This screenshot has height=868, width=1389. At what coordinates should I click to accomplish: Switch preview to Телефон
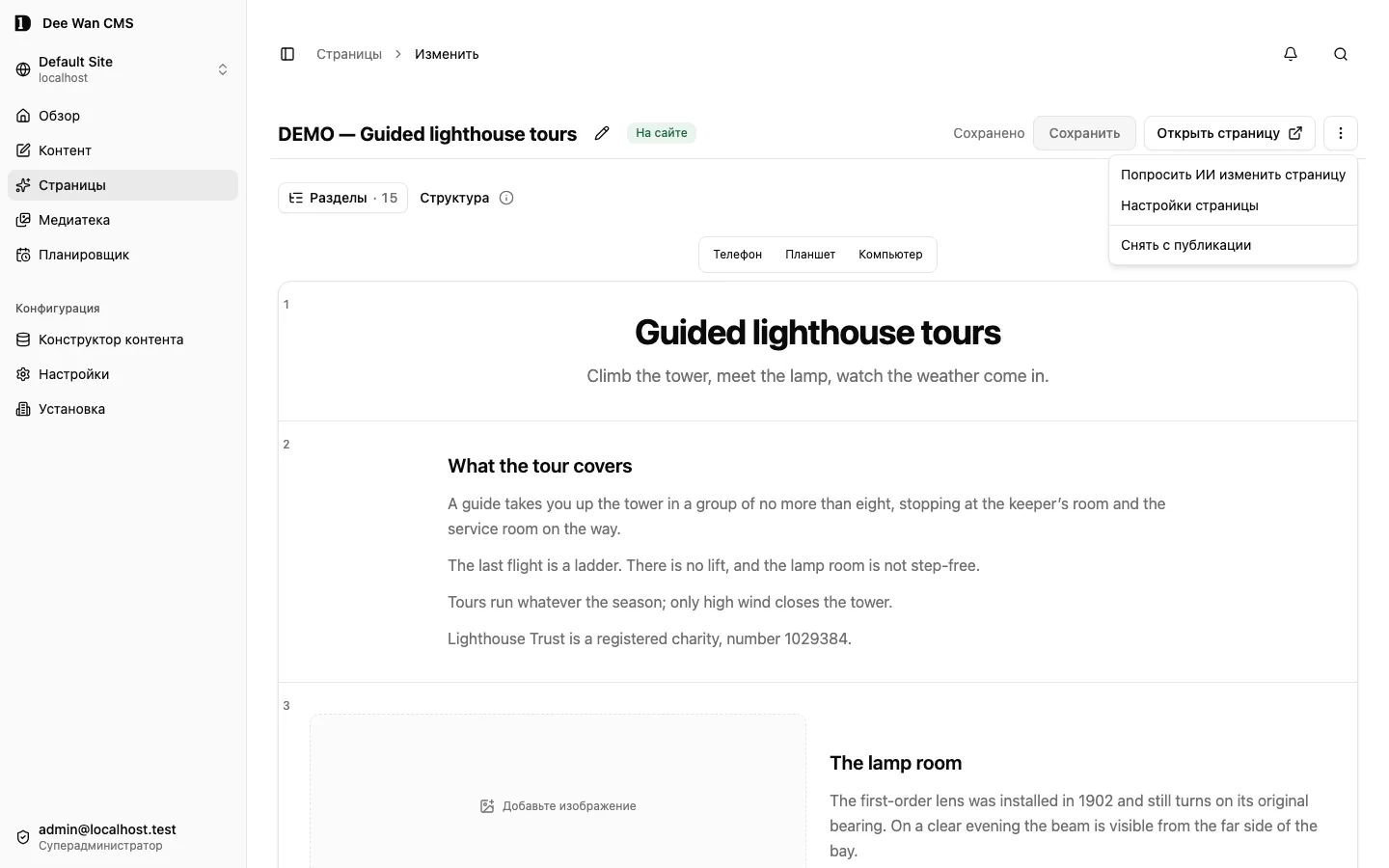[x=738, y=255]
